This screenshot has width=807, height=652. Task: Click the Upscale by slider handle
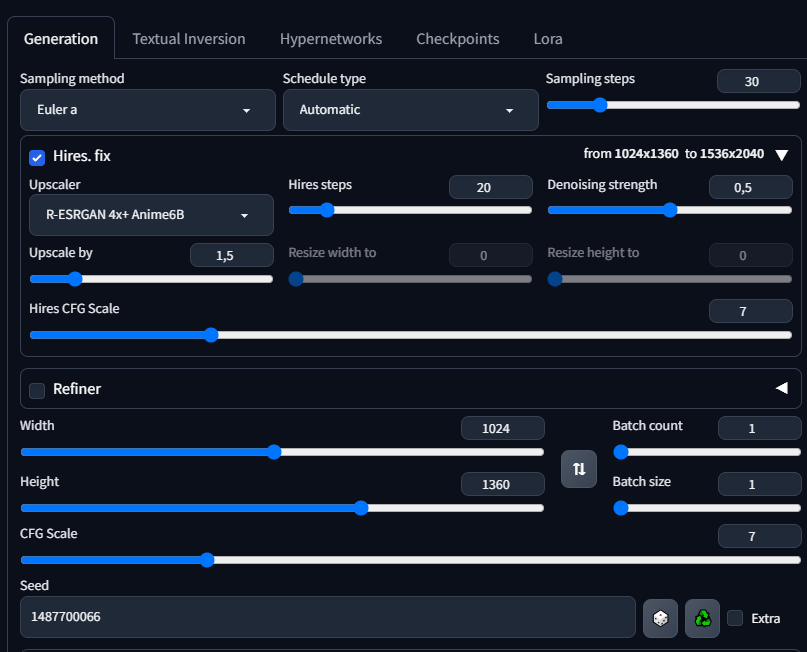click(x=75, y=279)
